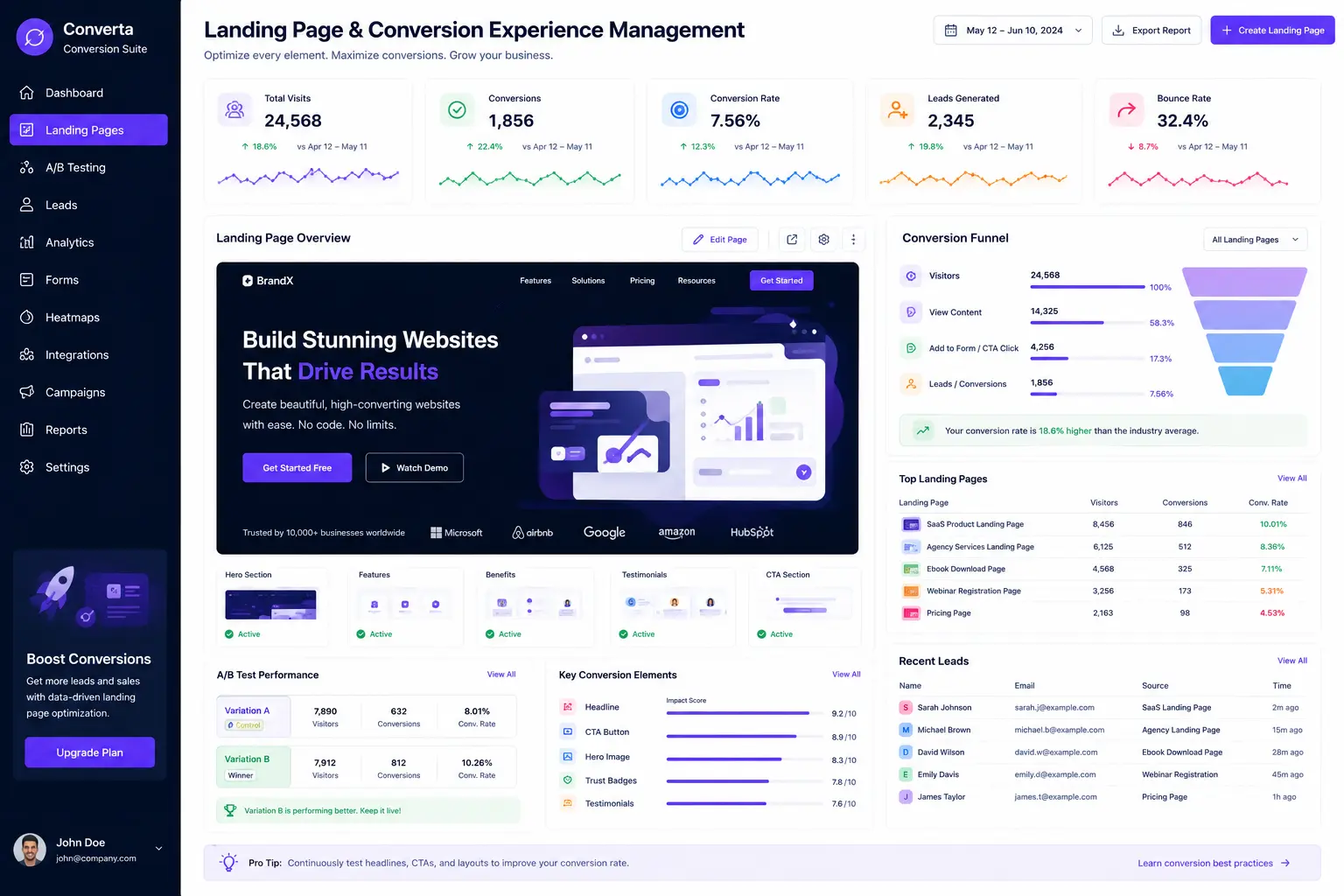Open Analytics in sidebar
Viewport: 1344px width, 896px height.
click(88, 242)
